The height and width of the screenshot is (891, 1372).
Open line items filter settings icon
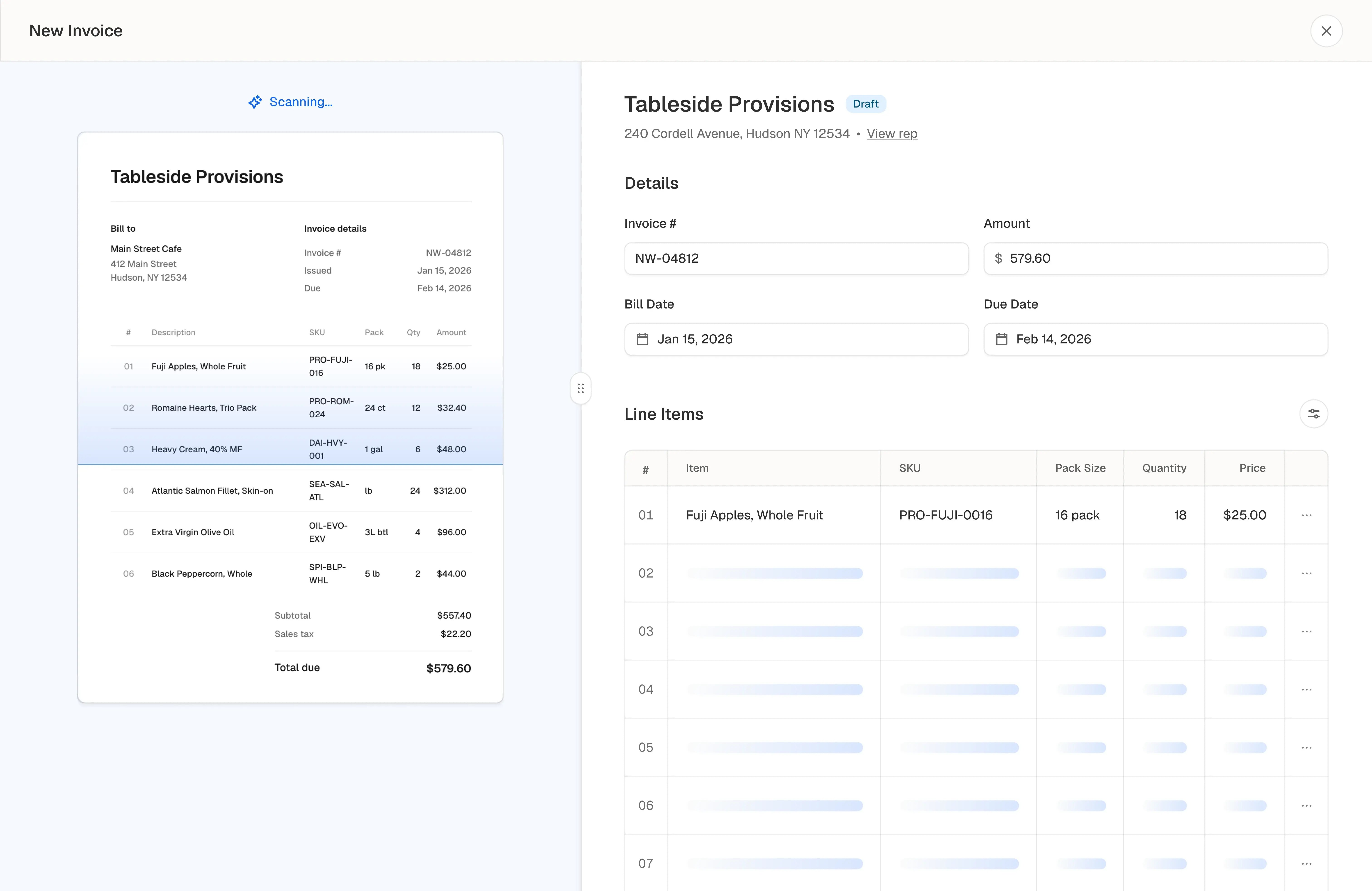1313,414
